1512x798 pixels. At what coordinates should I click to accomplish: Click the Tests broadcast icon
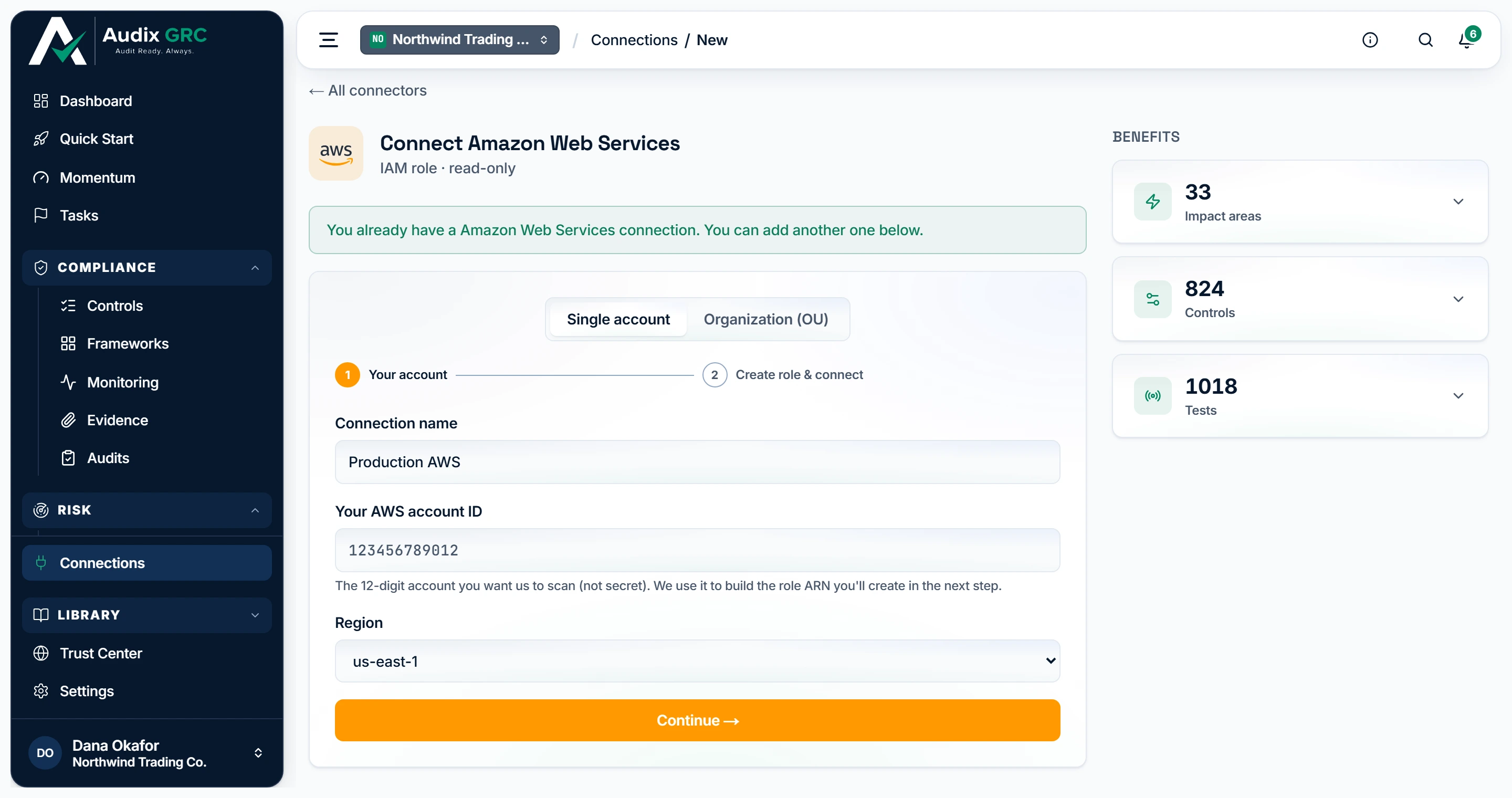click(1153, 396)
